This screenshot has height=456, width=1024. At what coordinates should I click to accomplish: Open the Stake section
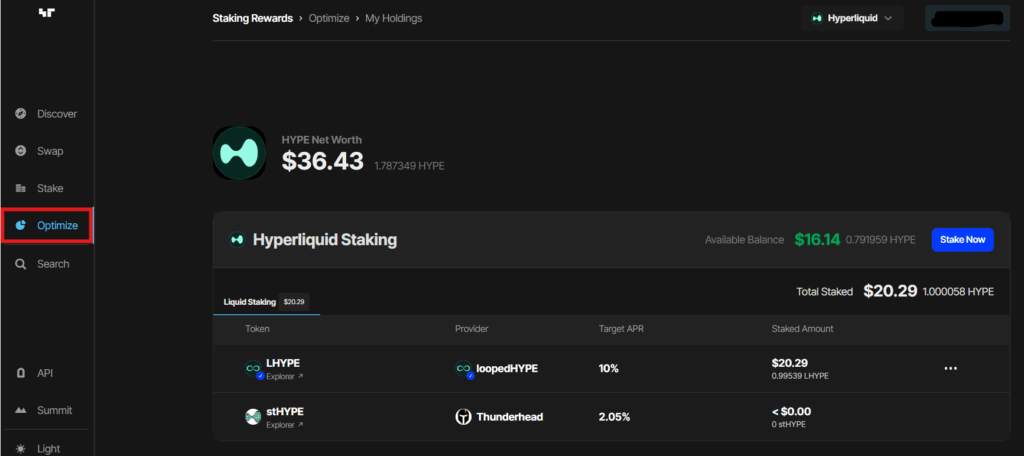pyautogui.click(x=39, y=188)
